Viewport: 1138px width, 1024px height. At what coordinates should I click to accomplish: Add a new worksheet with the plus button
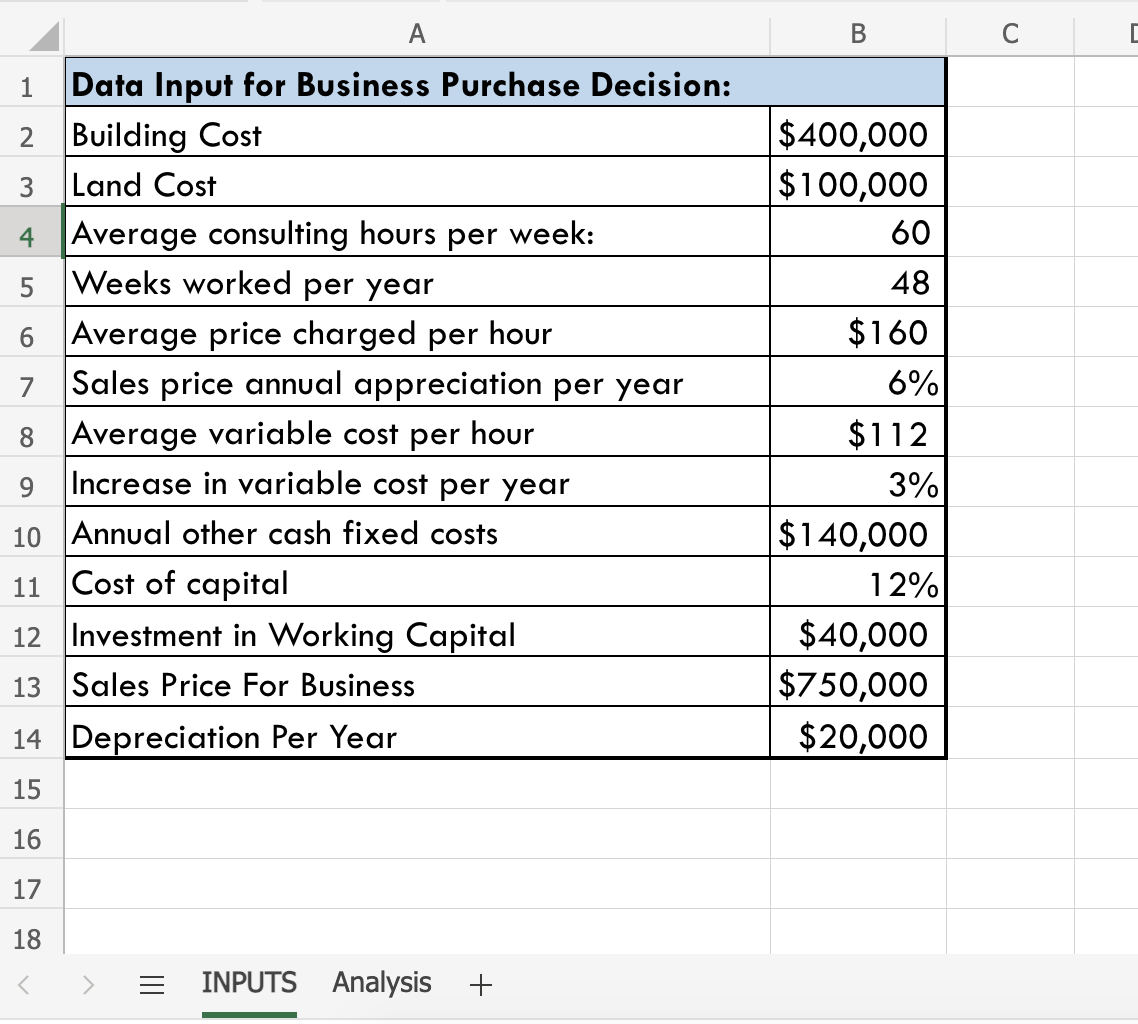click(481, 984)
